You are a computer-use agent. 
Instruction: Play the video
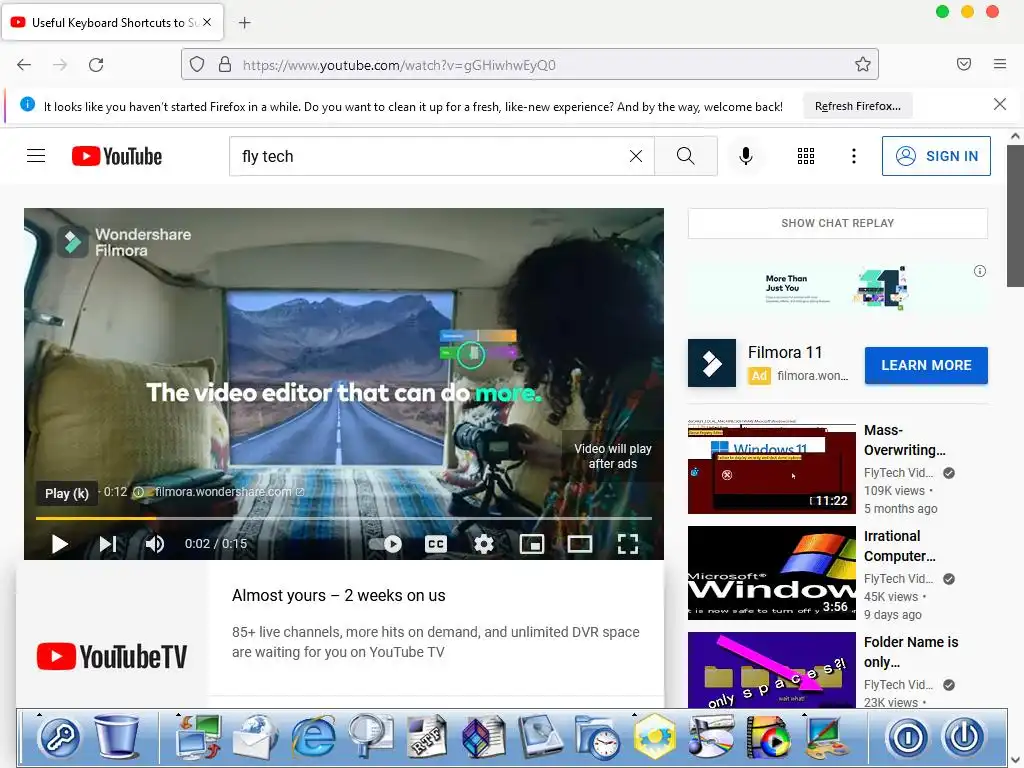(59, 543)
